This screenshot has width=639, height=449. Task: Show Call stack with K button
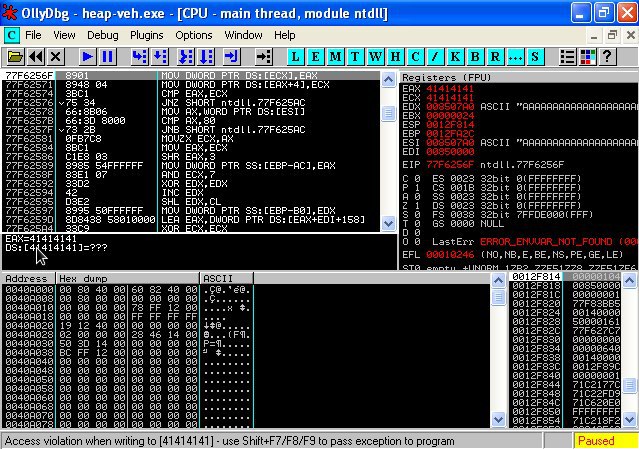coord(455,57)
